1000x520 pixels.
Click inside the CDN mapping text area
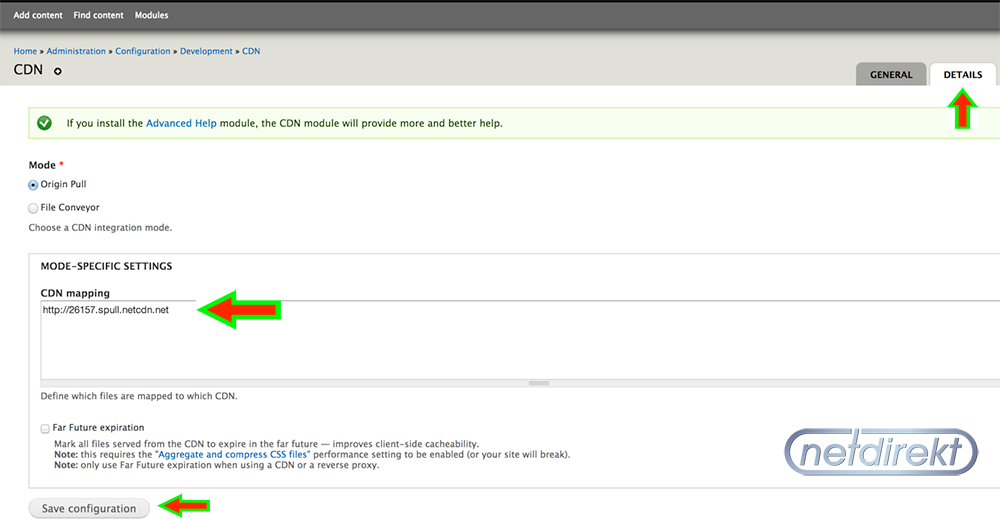click(x=520, y=340)
